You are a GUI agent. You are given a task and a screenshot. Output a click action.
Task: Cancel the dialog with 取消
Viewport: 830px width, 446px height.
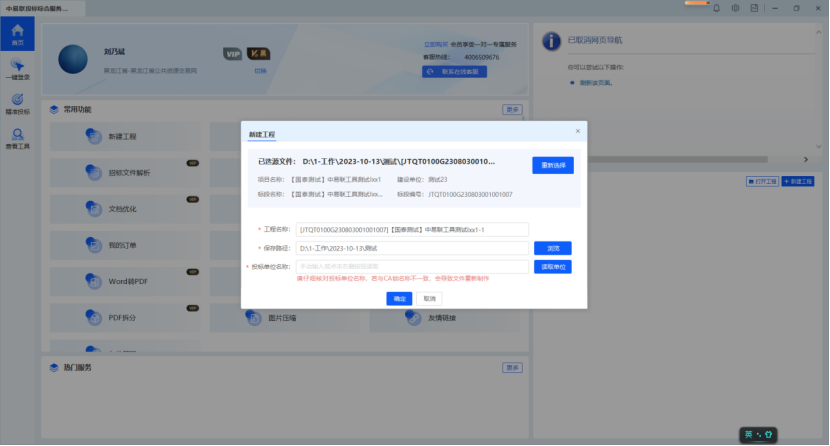[x=429, y=298]
